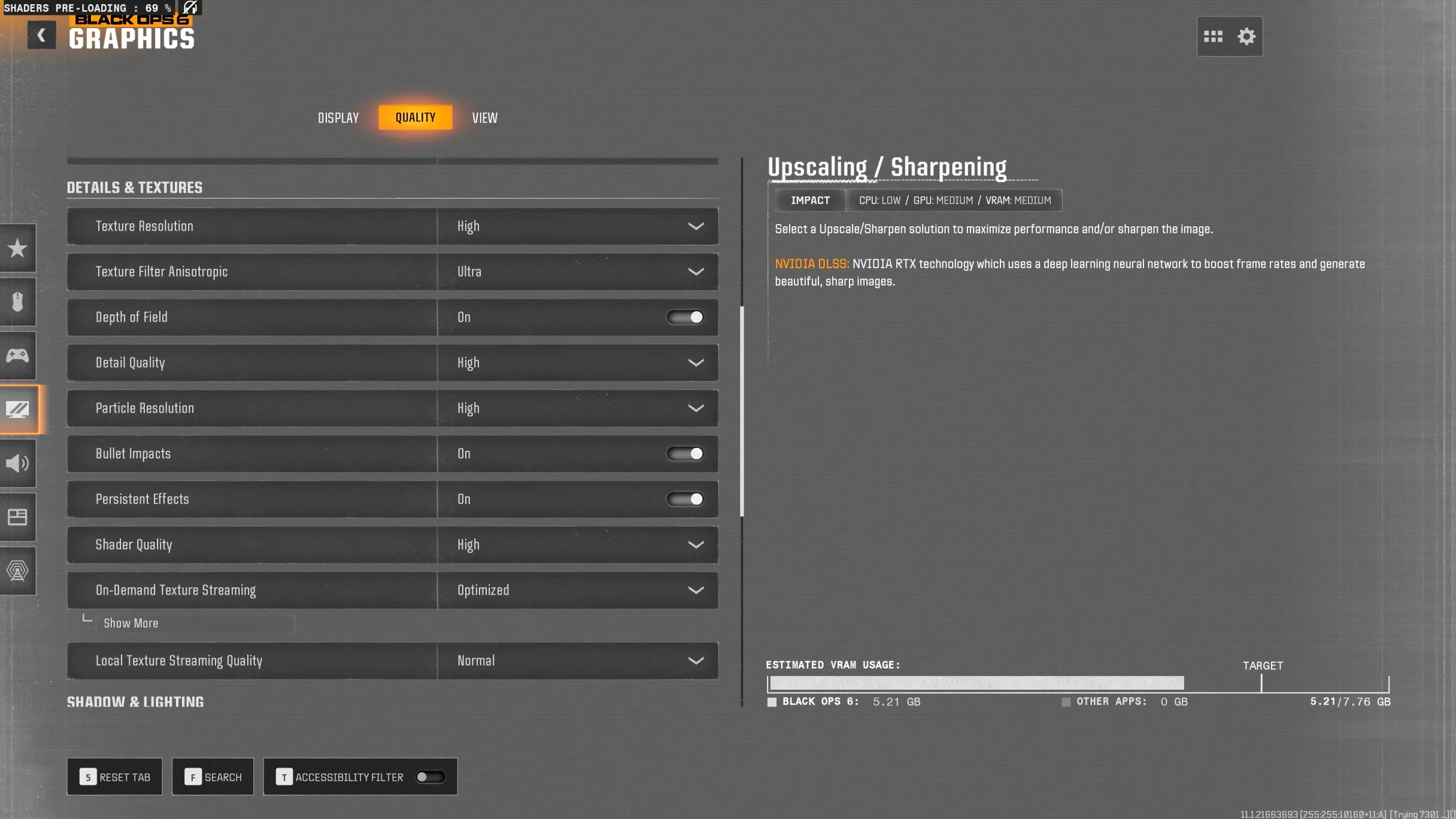Expand On-Demand Texture Streaming Show More
Image resolution: width=1456 pixels, height=819 pixels.
[x=131, y=623]
